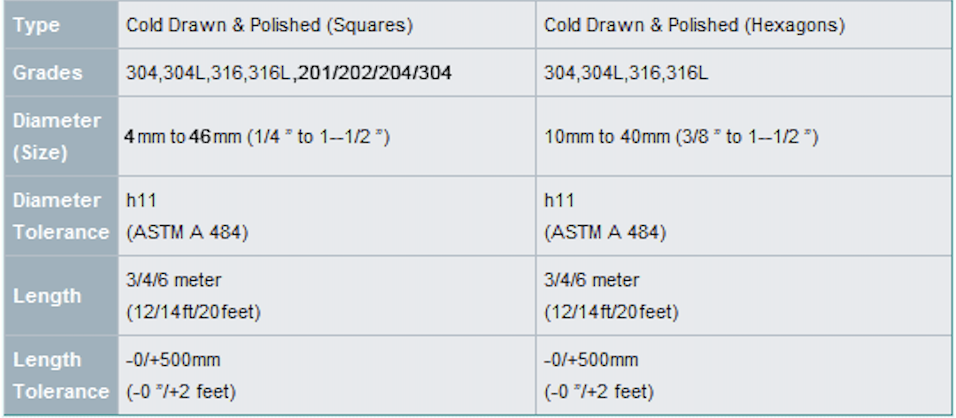Select 3/4/6 meter in Squares column
956x418 pixels.
[x=173, y=280]
